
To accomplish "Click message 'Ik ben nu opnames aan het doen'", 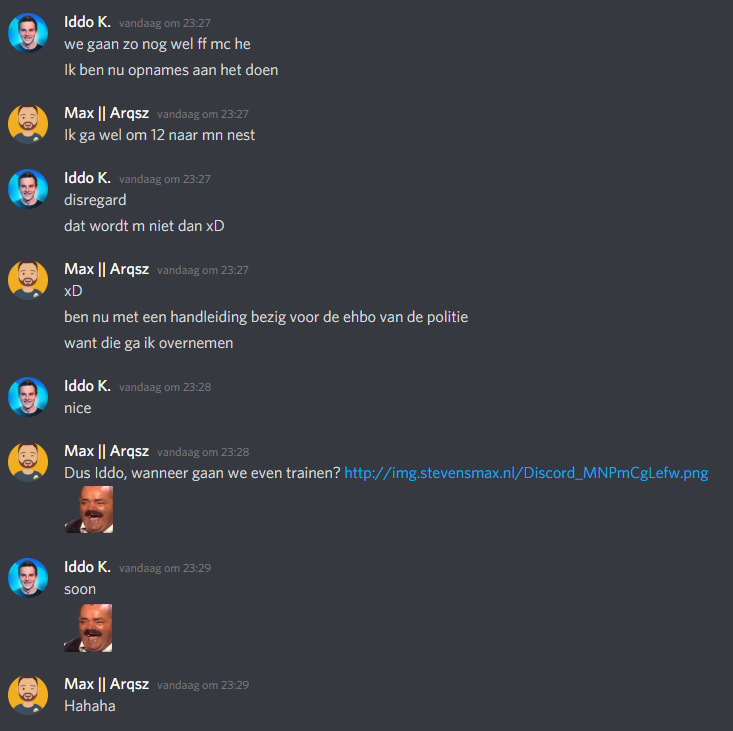I will (171, 70).
